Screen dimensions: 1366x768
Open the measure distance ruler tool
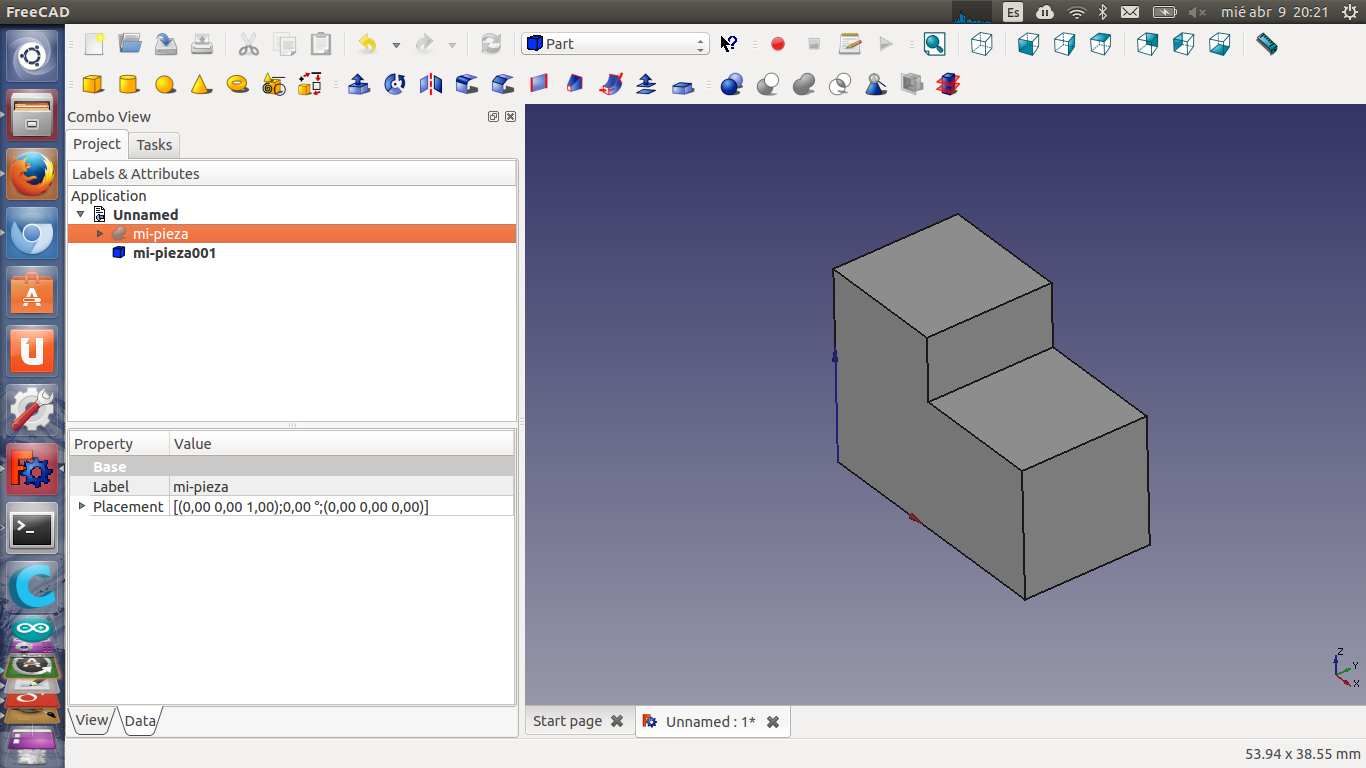point(1266,44)
